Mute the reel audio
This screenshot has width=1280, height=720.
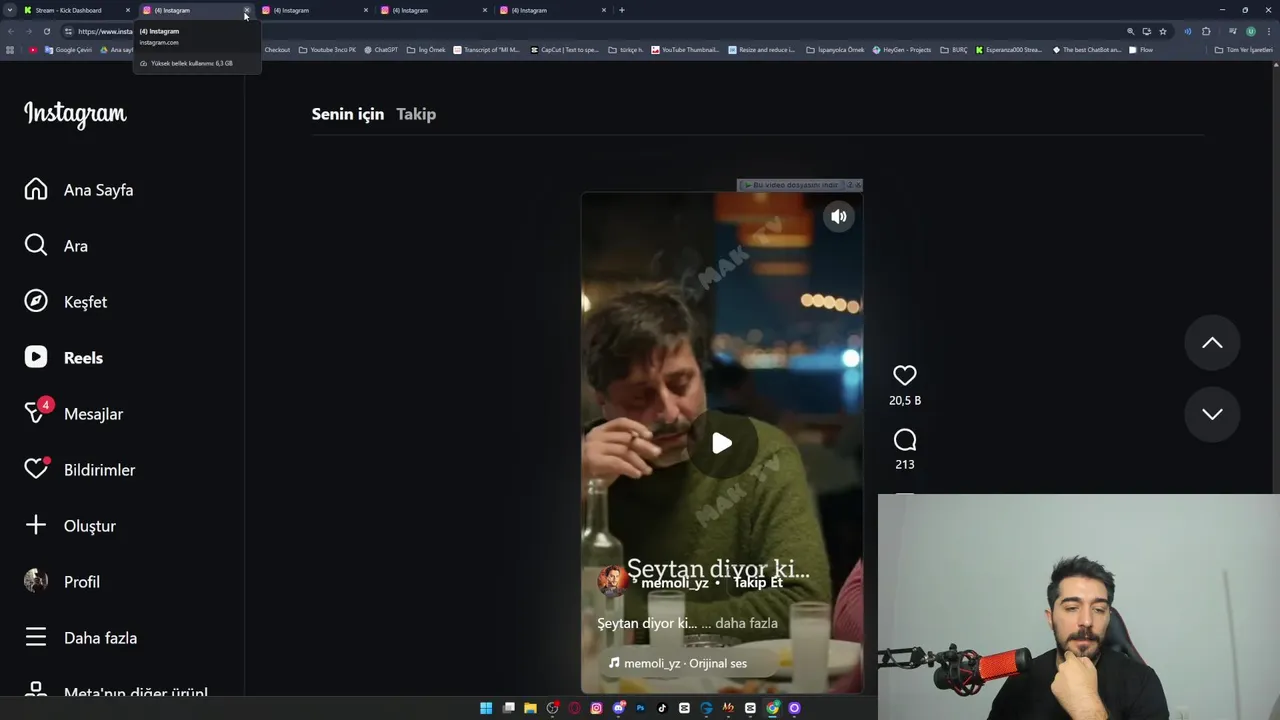[839, 216]
